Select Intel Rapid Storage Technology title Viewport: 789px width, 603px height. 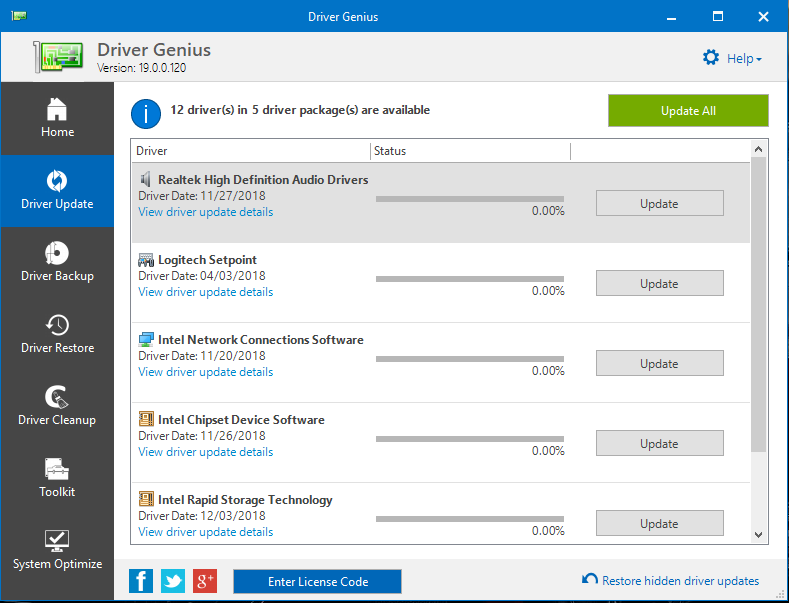245,500
